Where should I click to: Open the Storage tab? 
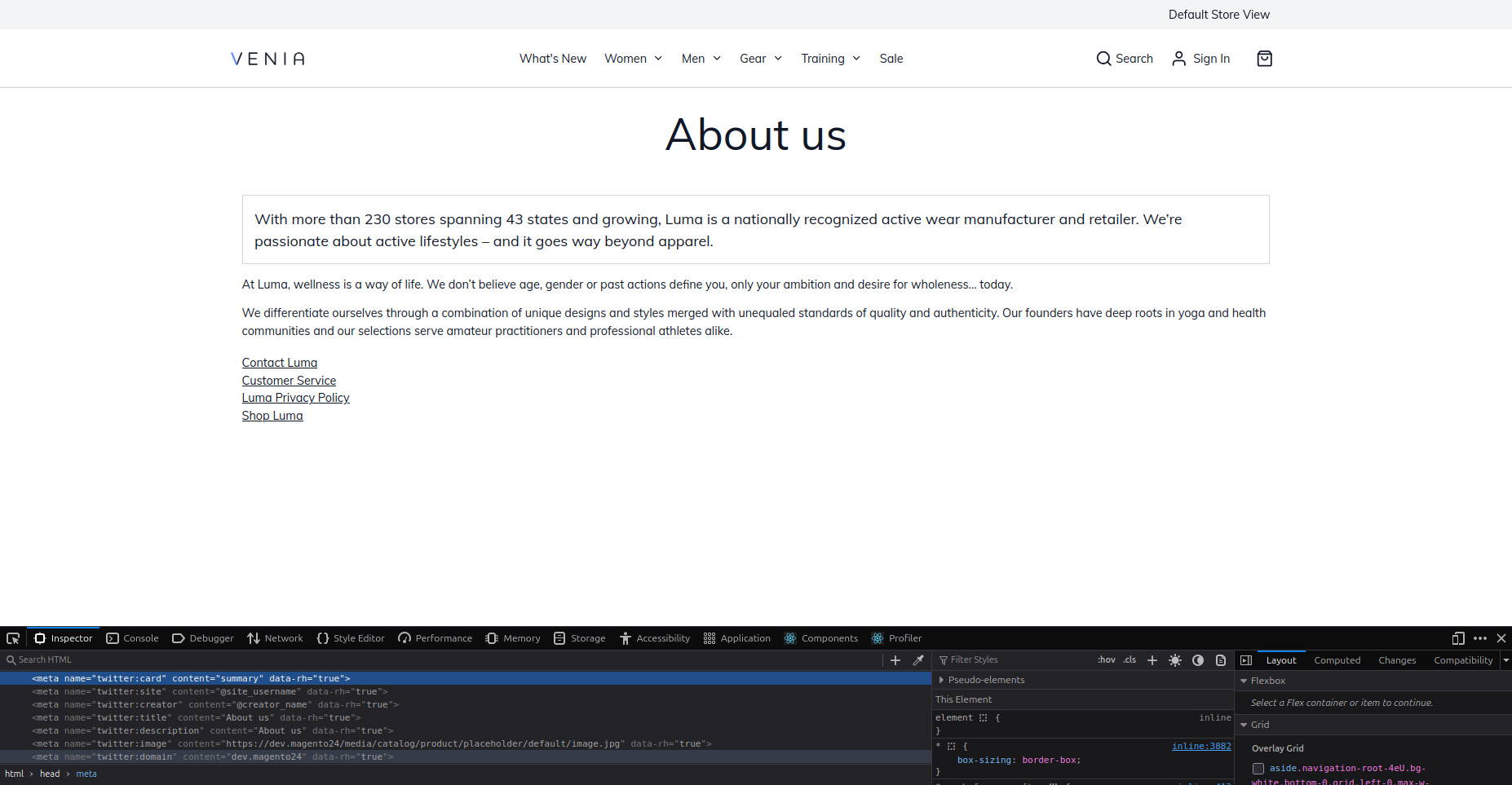coord(580,638)
